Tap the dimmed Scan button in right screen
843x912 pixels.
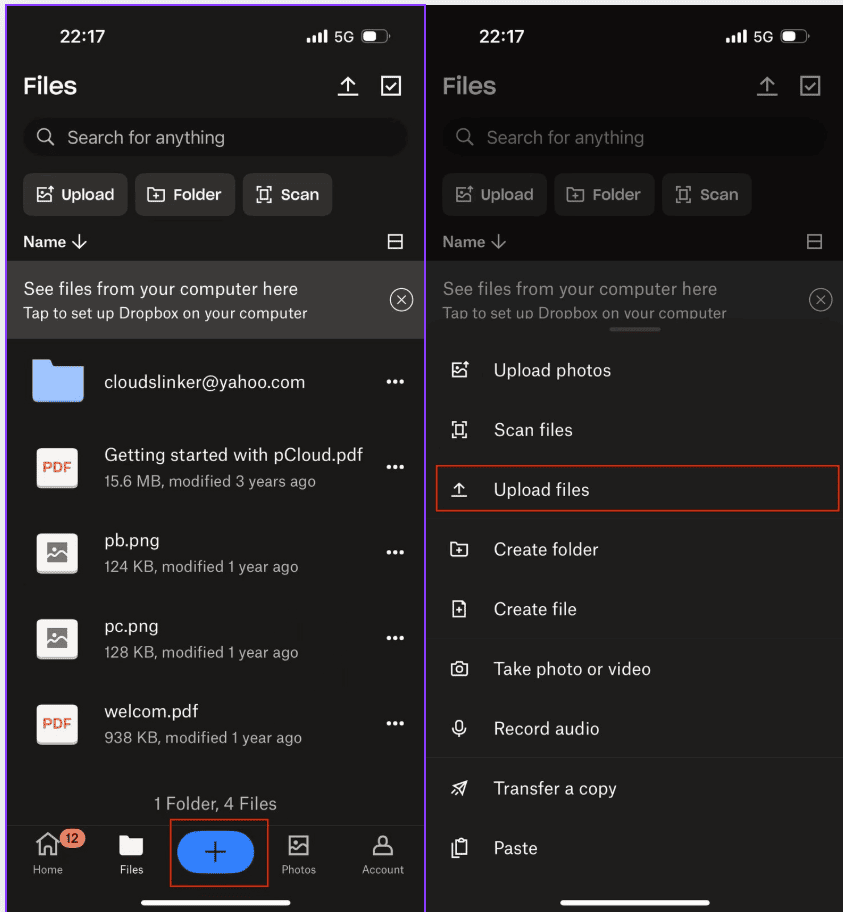(x=707, y=194)
